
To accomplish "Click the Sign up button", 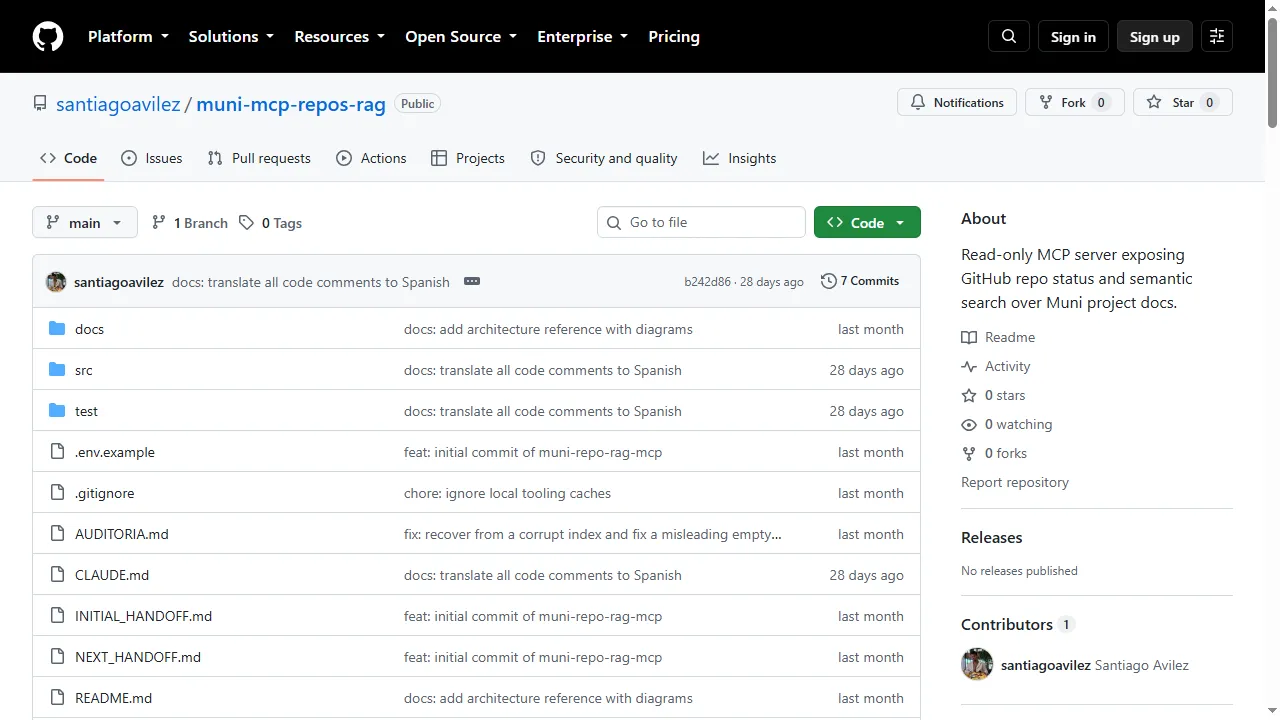I will (x=1155, y=36).
